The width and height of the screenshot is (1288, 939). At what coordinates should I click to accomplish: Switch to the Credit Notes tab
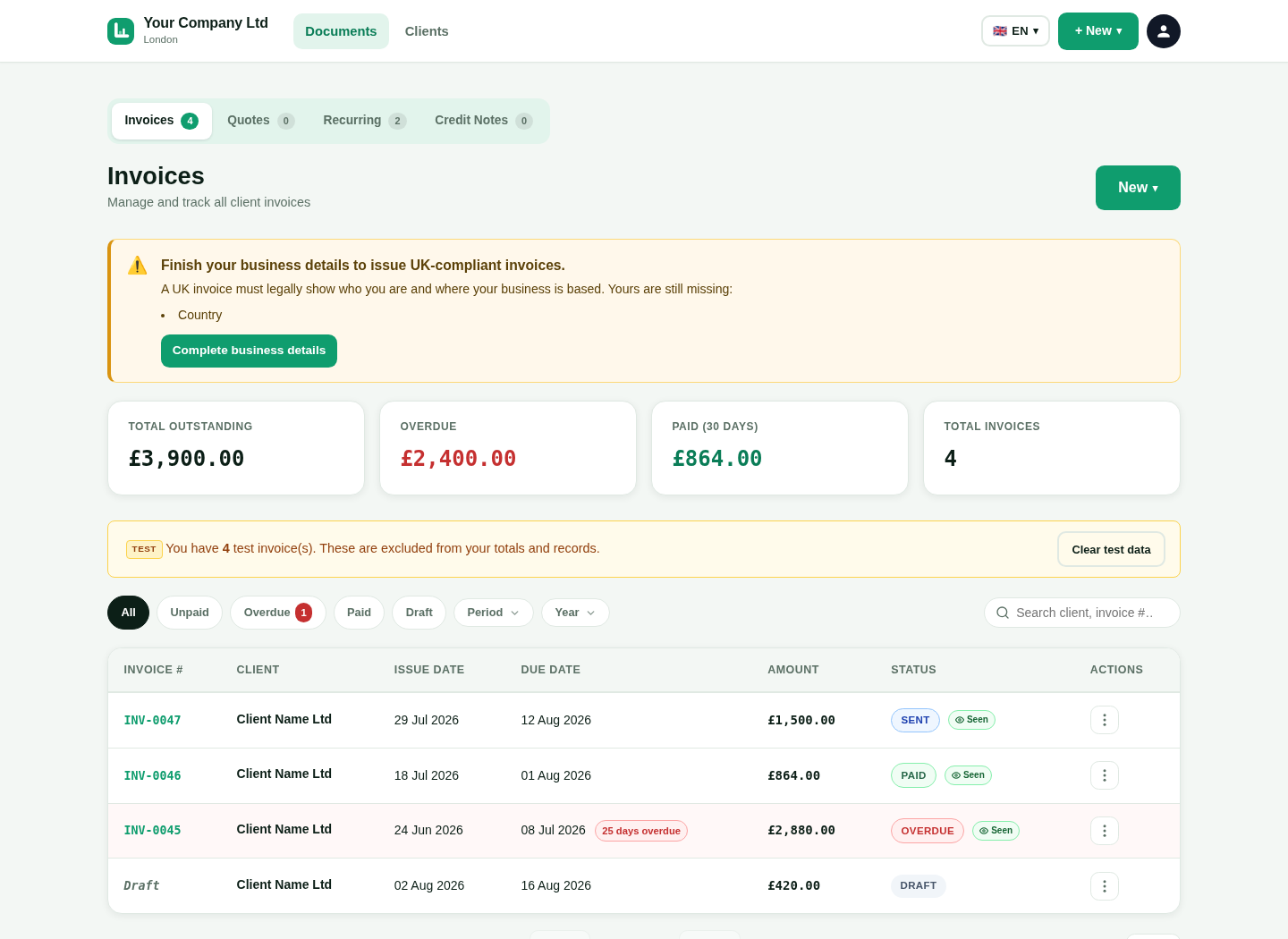coord(483,121)
